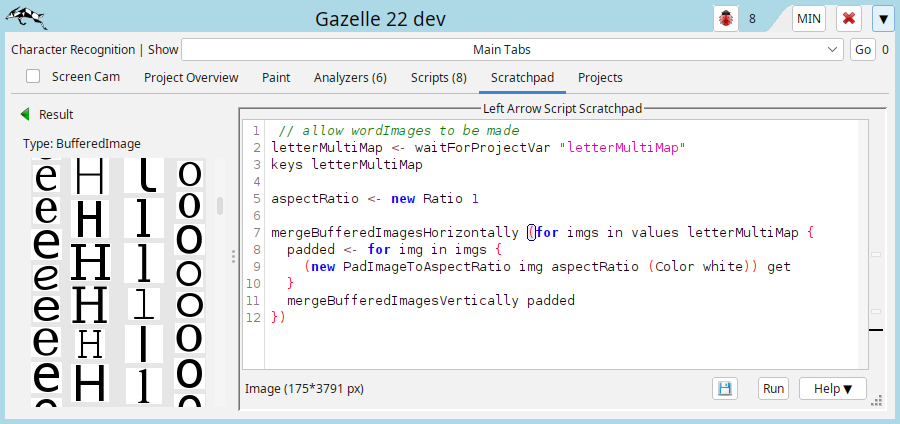The image size is (900, 424).
Task: Click the ladybug bug icon
Action: tap(726, 19)
